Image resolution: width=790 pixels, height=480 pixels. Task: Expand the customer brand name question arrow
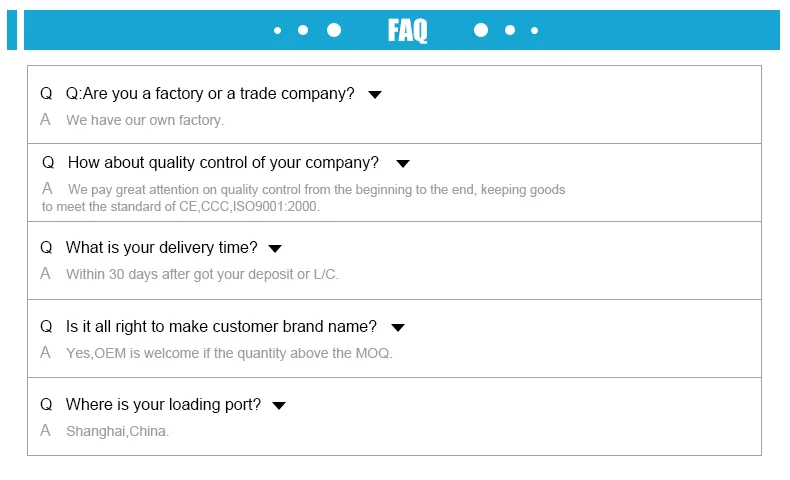tap(397, 328)
